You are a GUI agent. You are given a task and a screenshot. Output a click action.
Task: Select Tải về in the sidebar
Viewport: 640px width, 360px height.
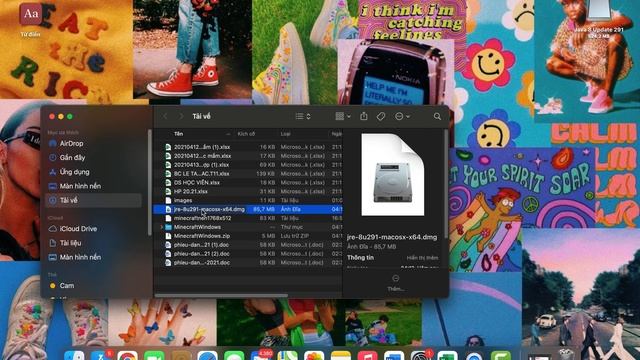coord(93,200)
